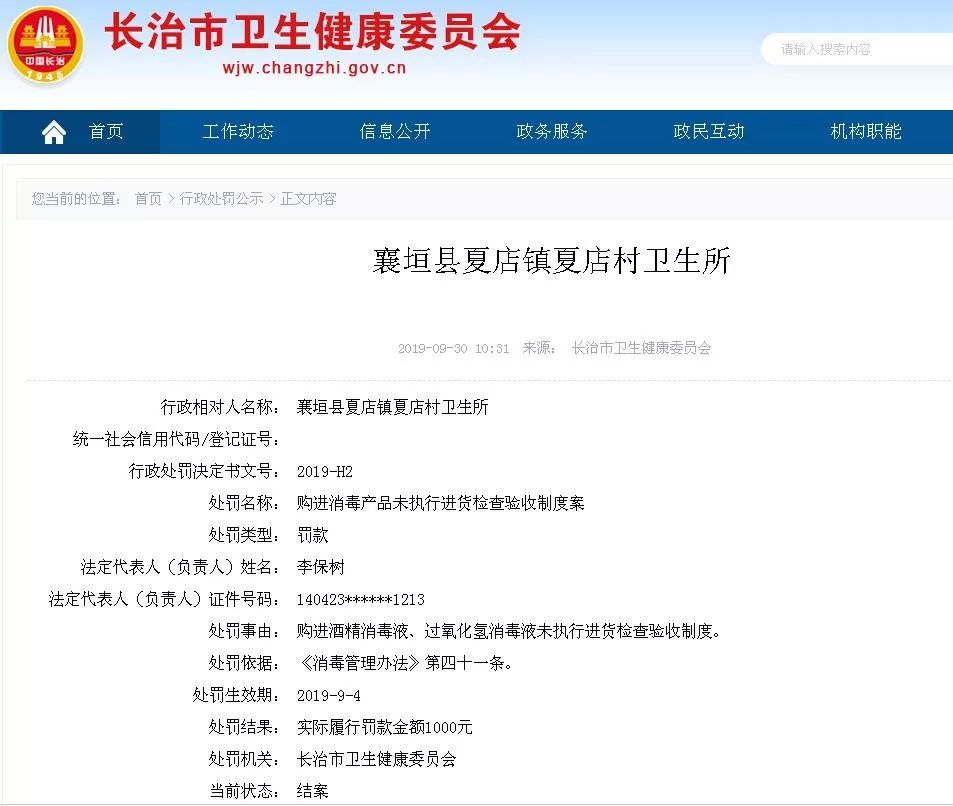Screen dimensions: 953x806
Task: Open the 政务服务 navigation tab
Action: [x=552, y=131]
